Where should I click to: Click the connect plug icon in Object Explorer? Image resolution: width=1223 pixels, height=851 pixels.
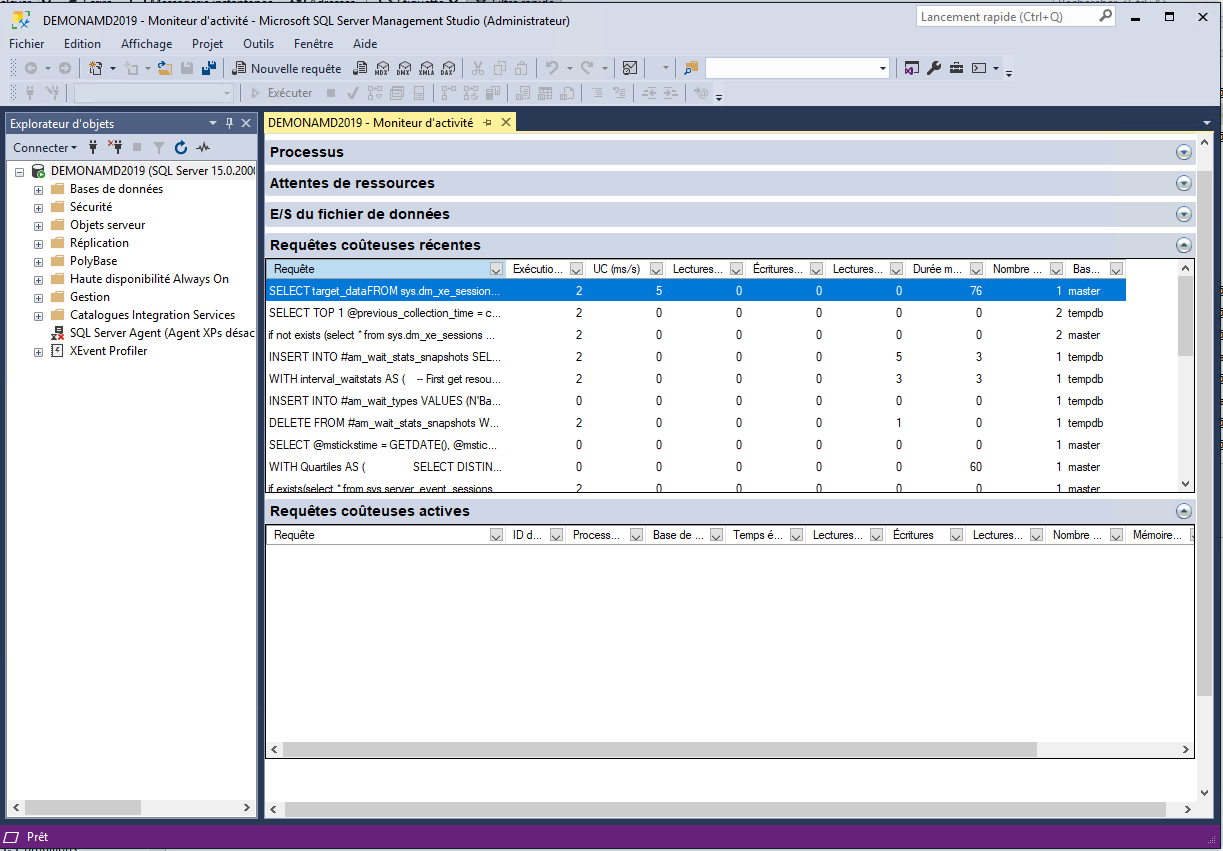pos(94,147)
